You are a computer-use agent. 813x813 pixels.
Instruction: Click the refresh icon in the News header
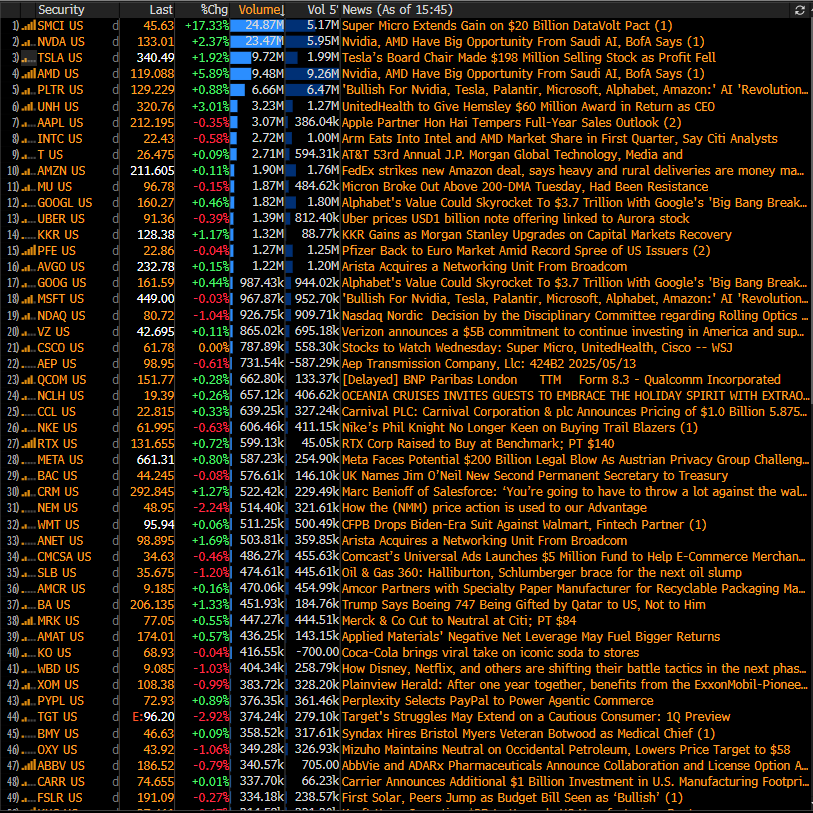pyautogui.click(x=799, y=10)
